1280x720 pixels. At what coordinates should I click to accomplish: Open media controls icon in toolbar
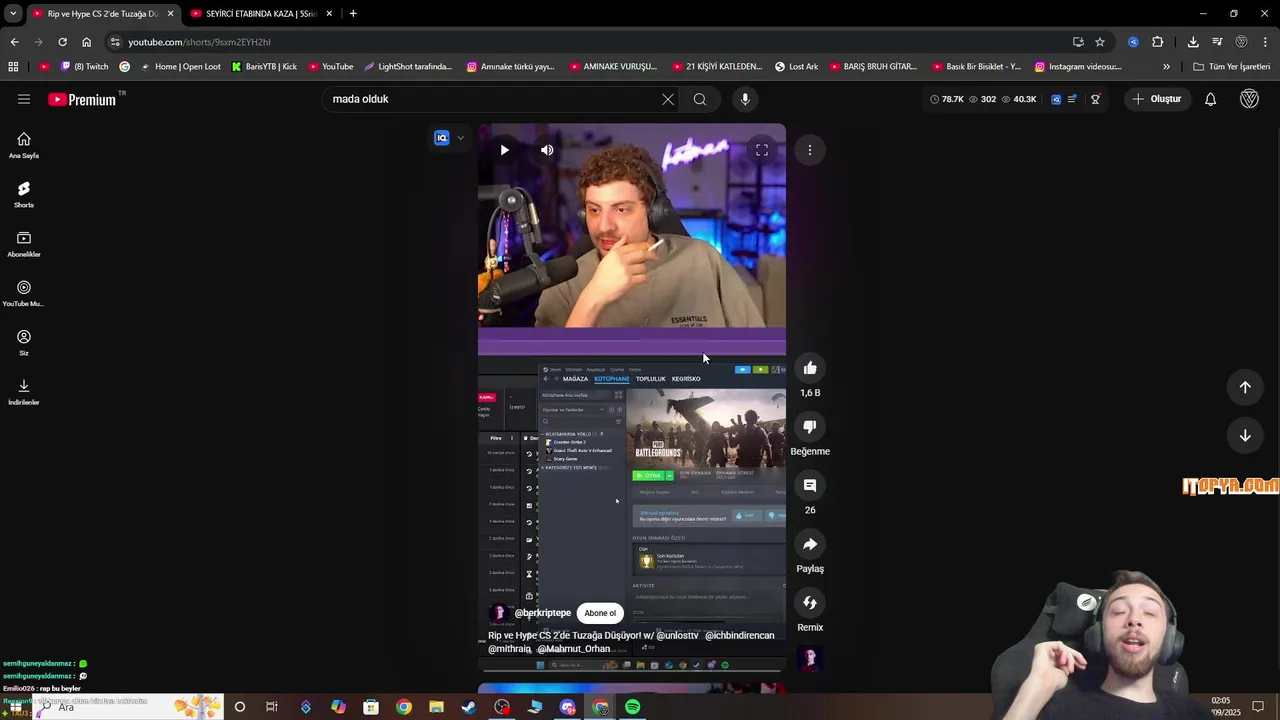click(1217, 42)
